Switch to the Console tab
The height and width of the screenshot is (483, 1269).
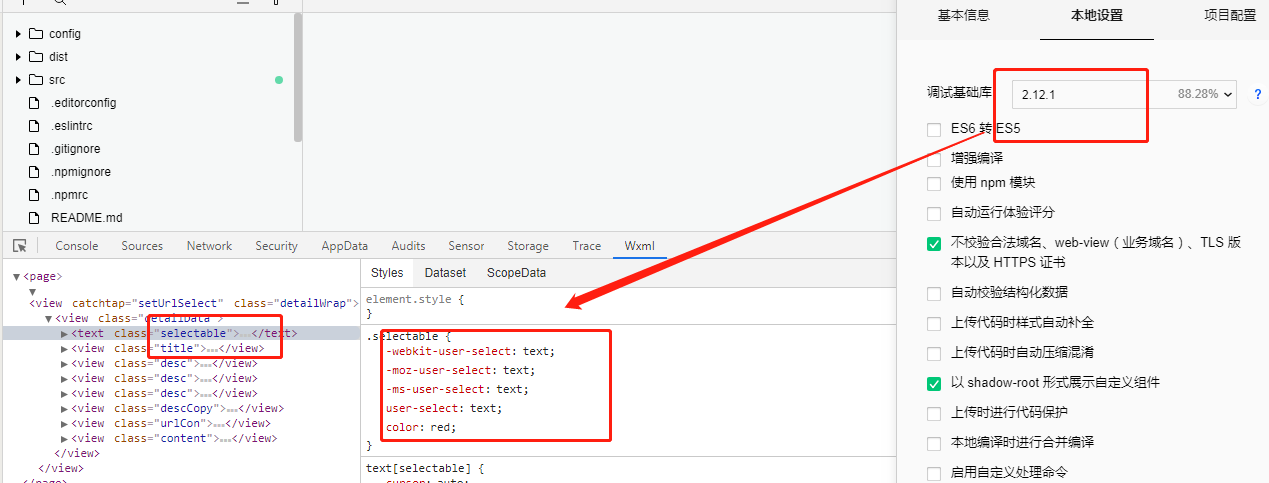point(77,246)
